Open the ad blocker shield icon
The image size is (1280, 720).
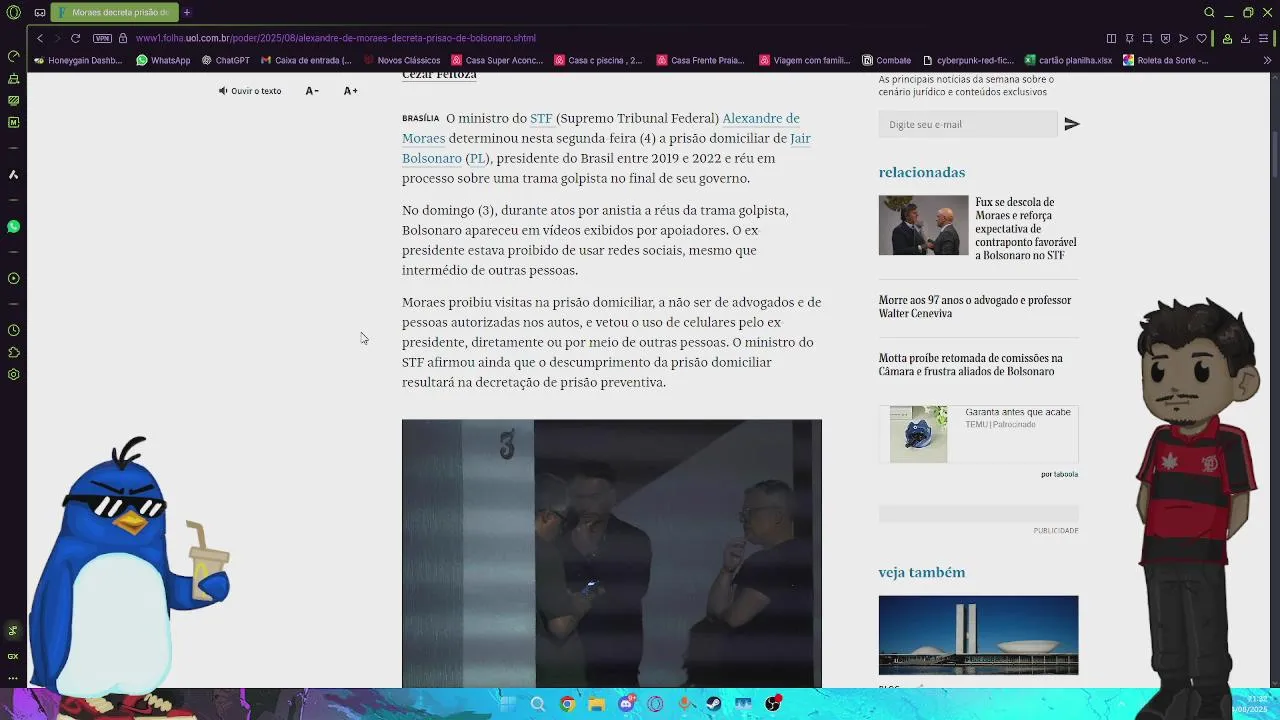[x=1165, y=38]
